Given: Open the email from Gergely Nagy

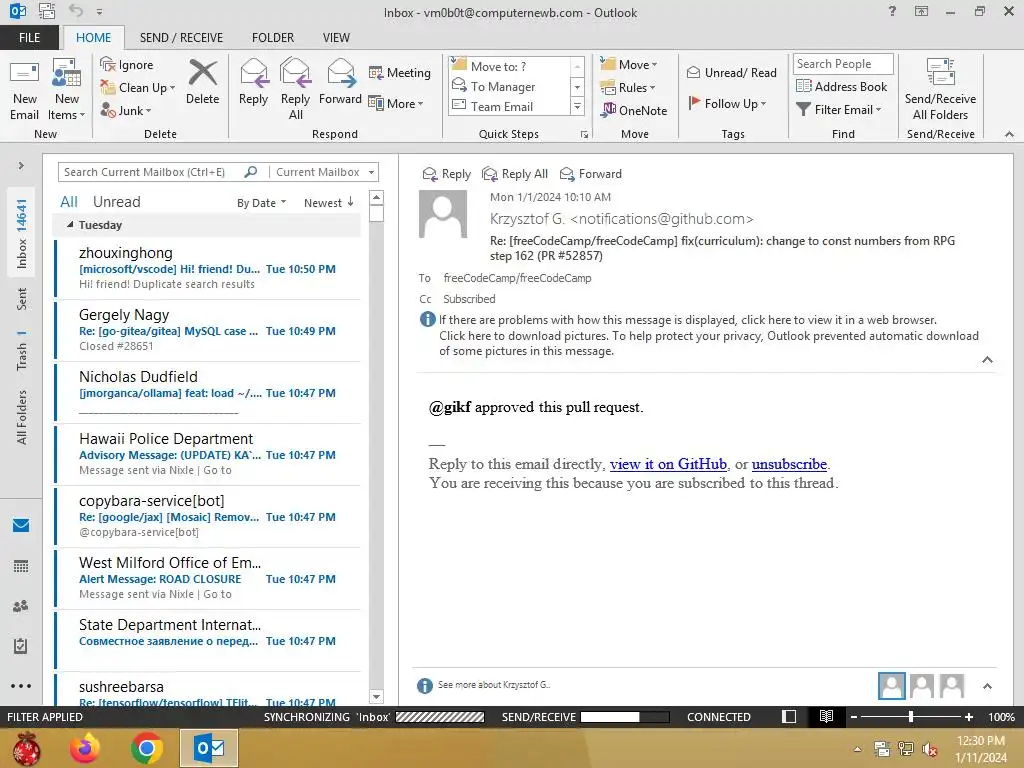Looking at the screenshot, I should pos(208,330).
